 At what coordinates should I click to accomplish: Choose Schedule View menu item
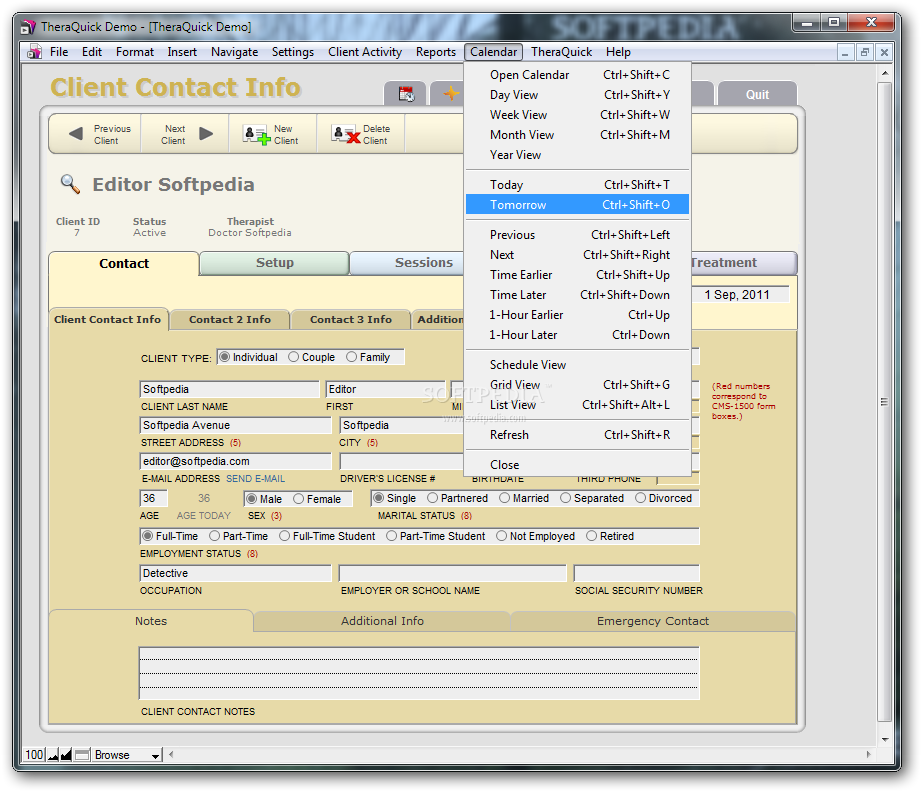click(x=577, y=365)
